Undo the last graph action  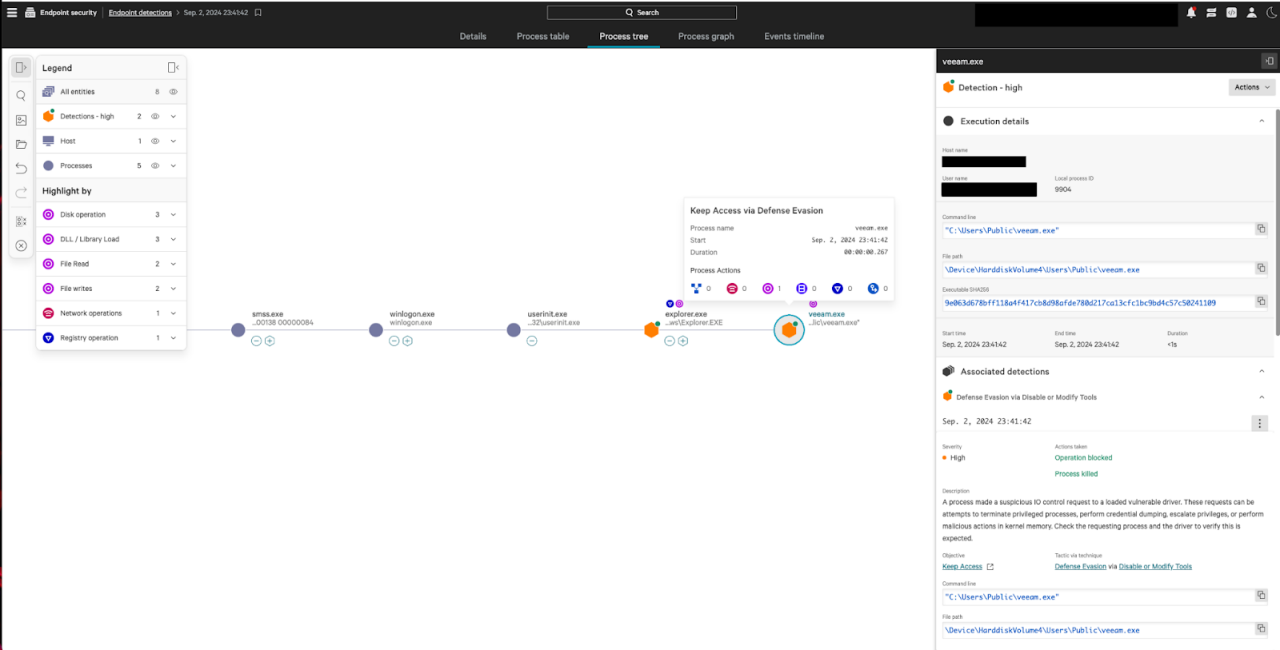(21, 168)
